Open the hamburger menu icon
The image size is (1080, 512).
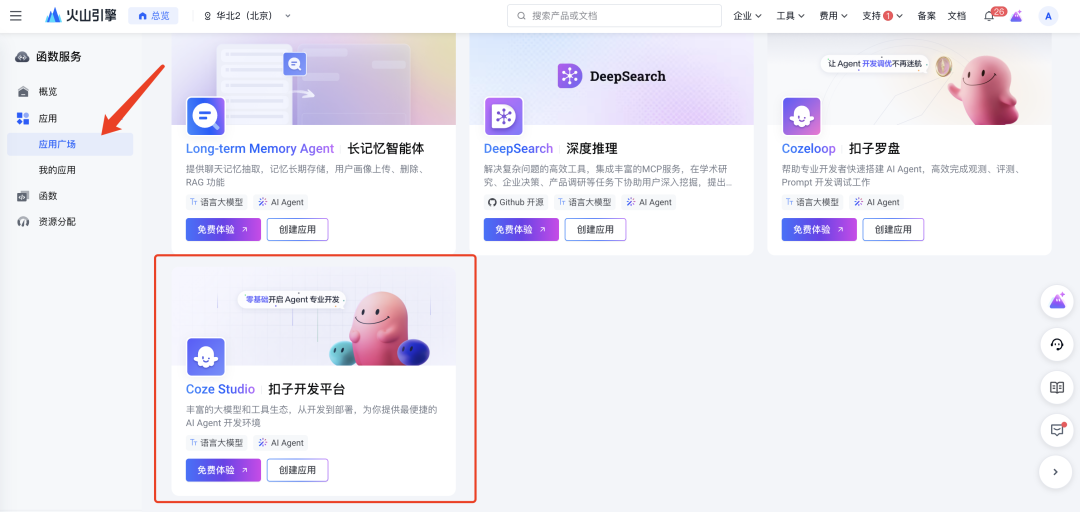[15, 16]
